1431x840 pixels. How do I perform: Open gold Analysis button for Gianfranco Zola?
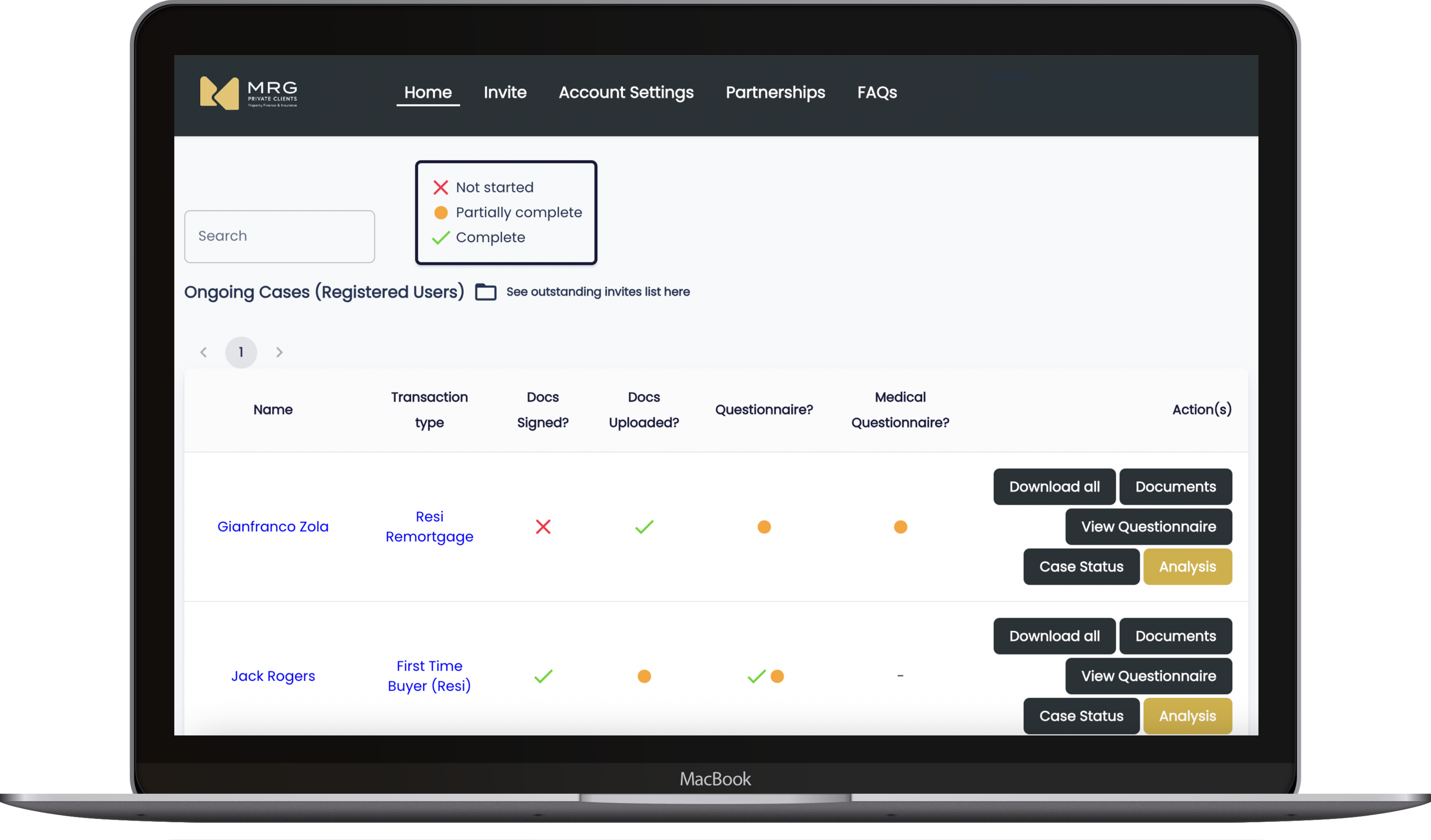[x=1187, y=566]
